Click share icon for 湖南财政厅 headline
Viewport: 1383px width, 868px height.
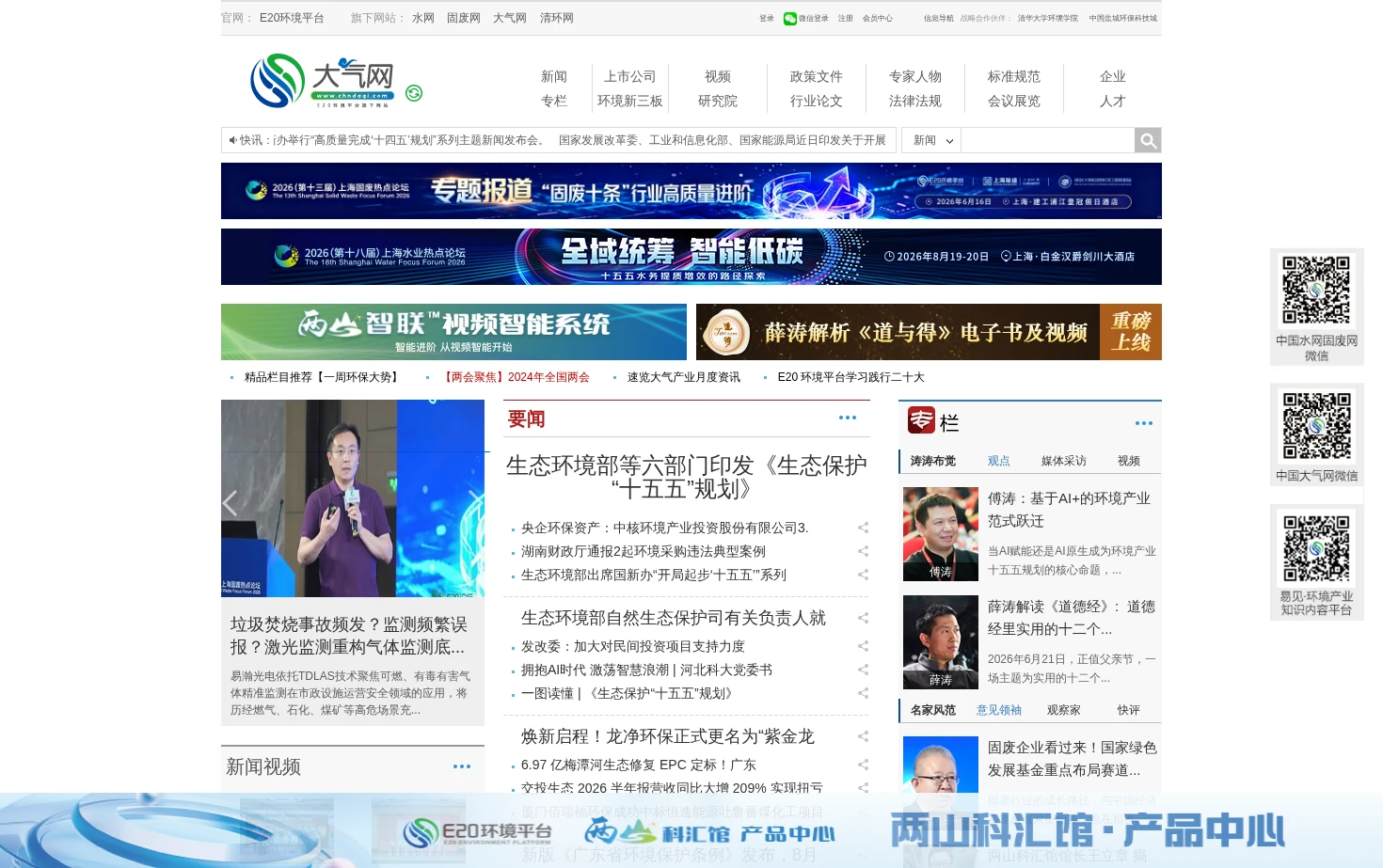click(863, 551)
